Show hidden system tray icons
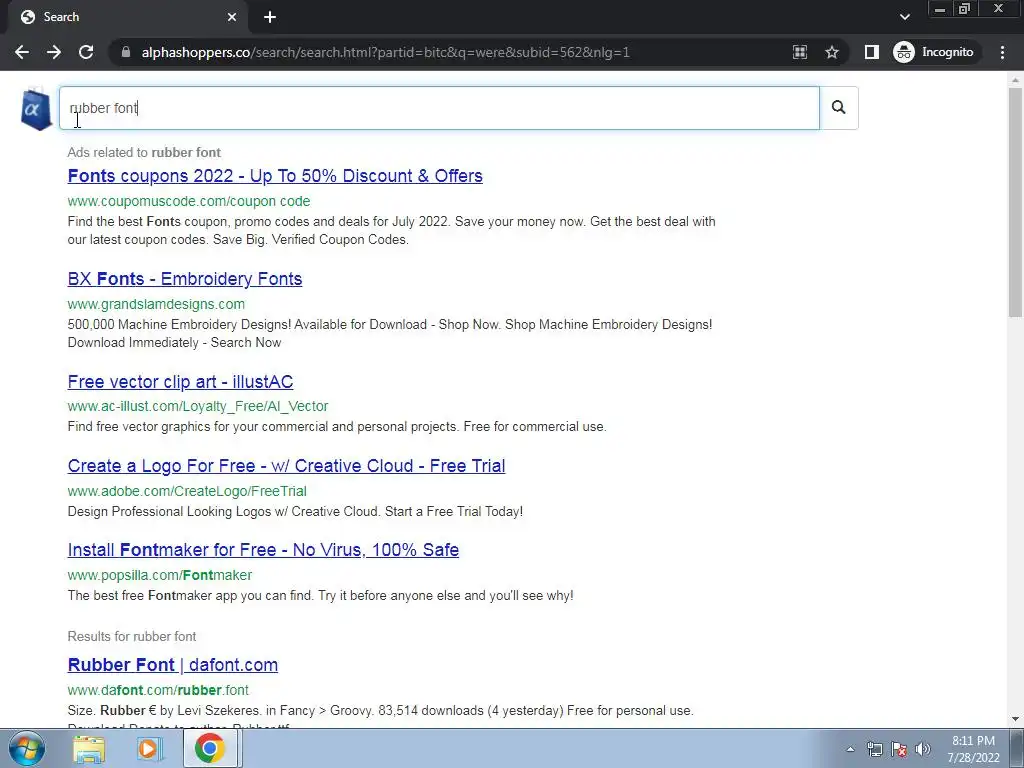 point(850,749)
